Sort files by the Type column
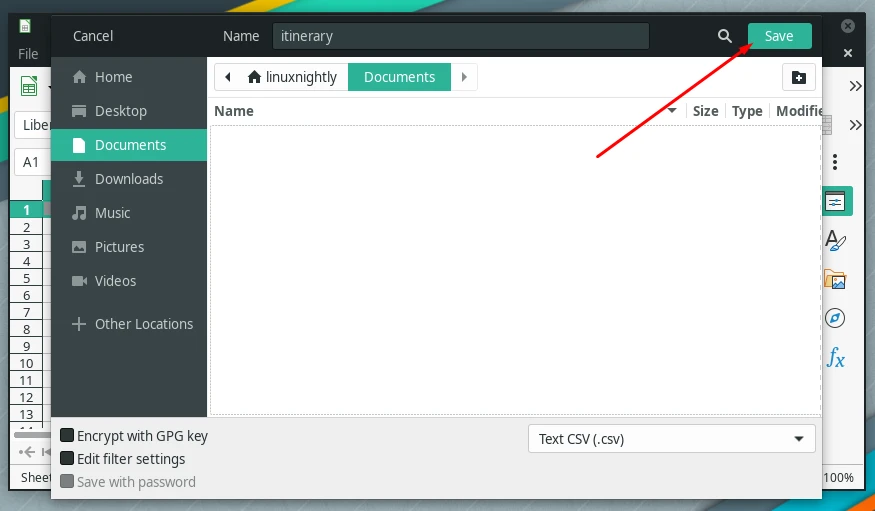 pos(747,111)
